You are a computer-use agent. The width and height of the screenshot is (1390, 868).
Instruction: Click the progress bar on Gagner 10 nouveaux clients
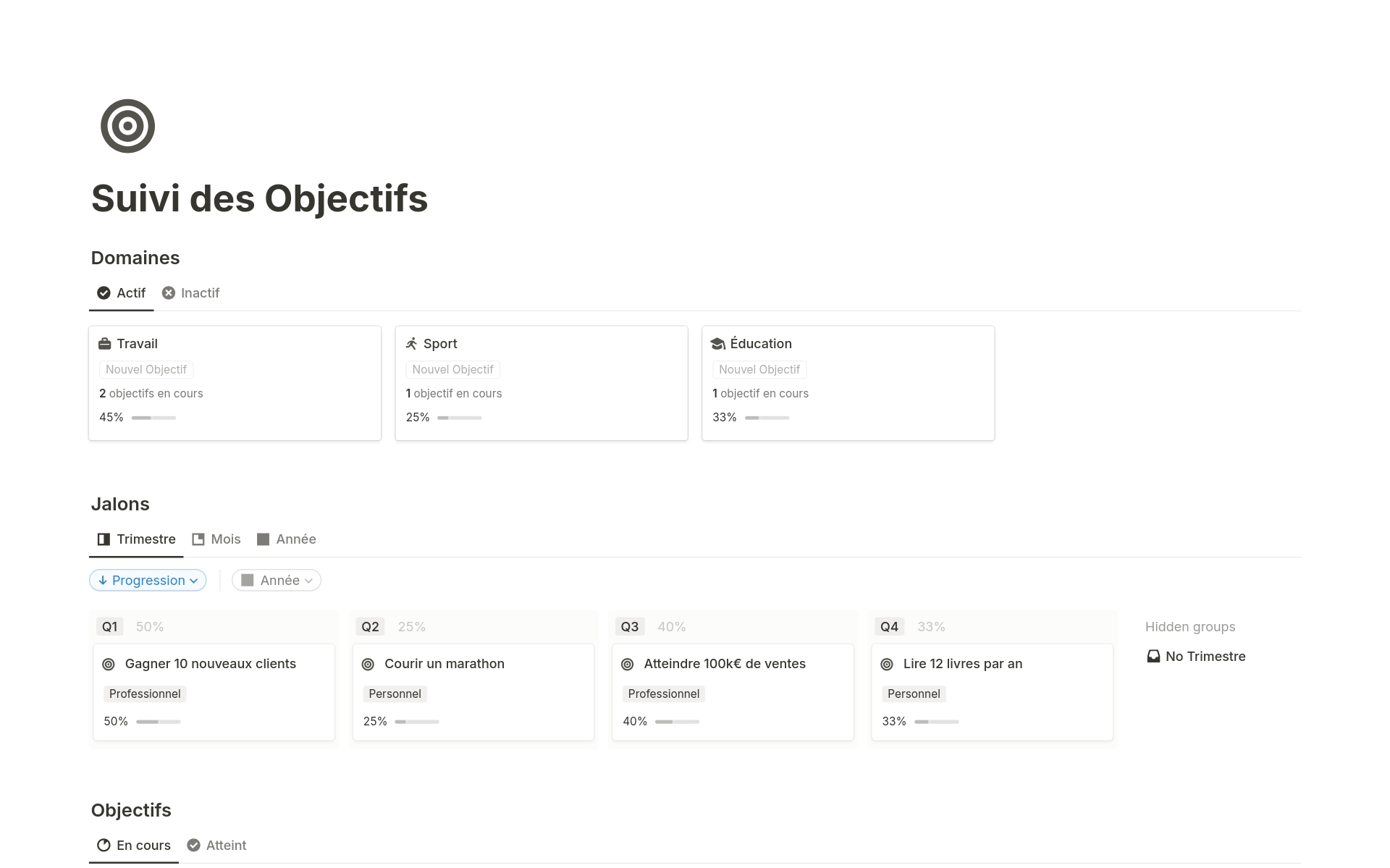click(x=157, y=721)
